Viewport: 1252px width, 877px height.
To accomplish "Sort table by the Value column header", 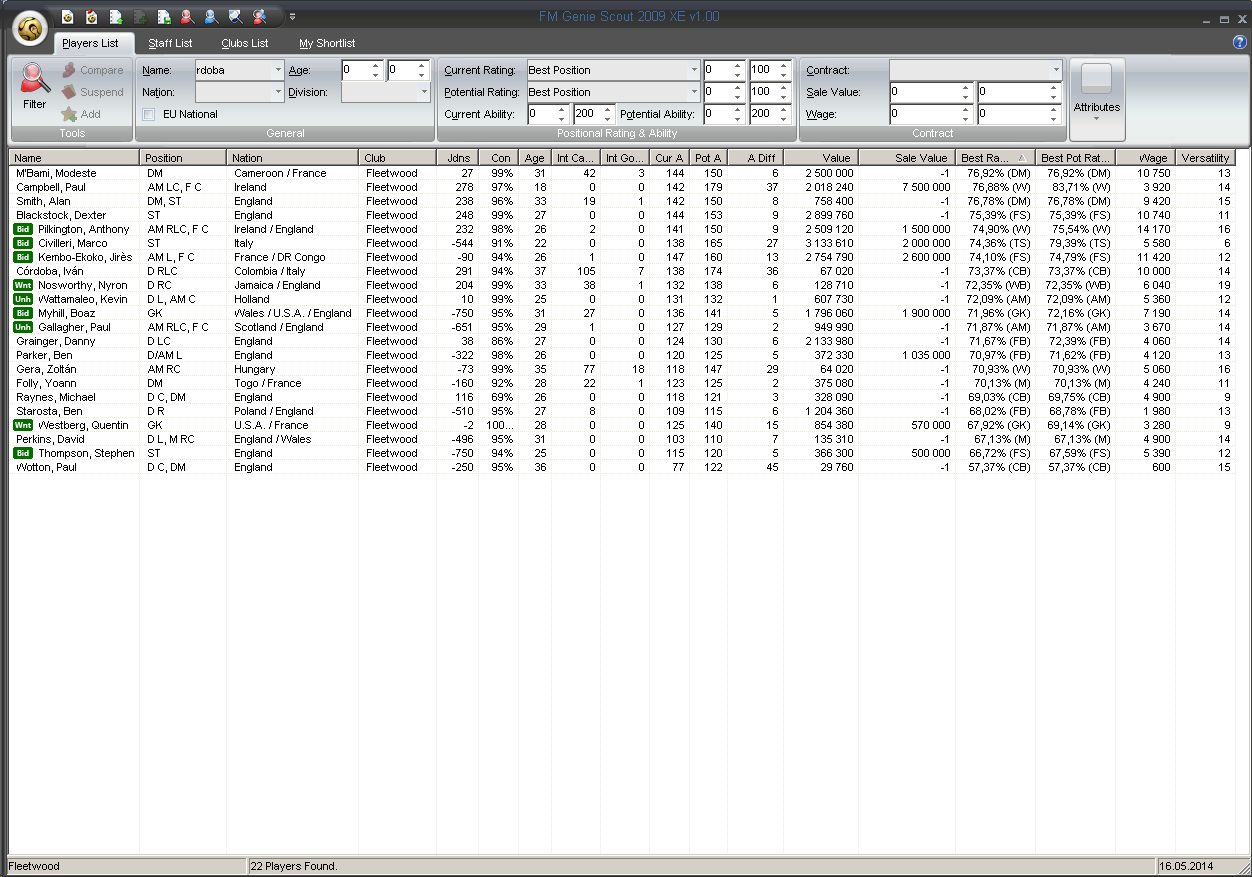I will [820, 158].
